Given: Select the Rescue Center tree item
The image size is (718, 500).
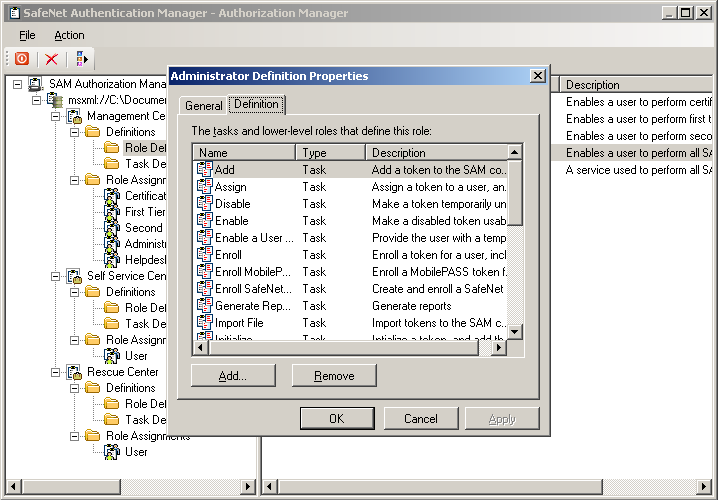Looking at the screenshot, I should tap(123, 372).
